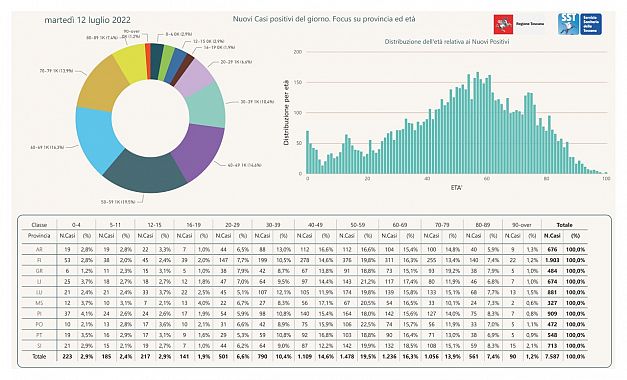Click the donut label '60-69 1K (16,3%)'
627x380 pixels.
(47, 147)
